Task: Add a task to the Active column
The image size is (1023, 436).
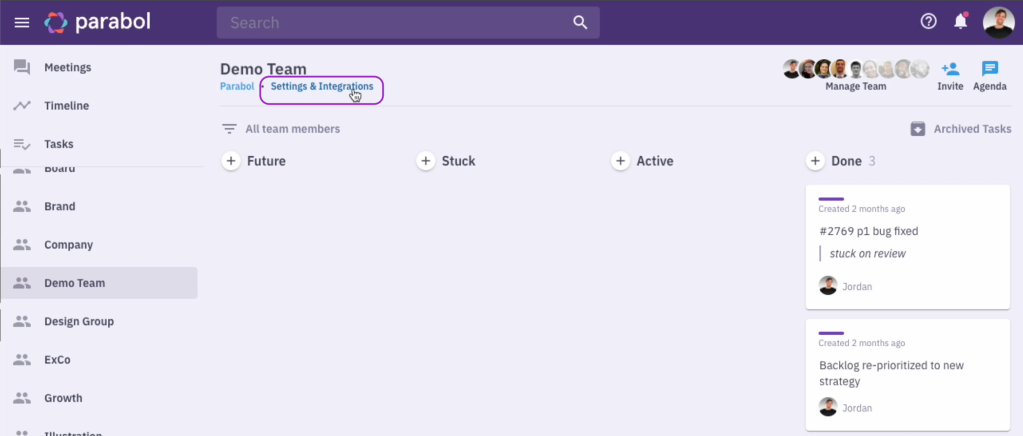Action: click(620, 161)
